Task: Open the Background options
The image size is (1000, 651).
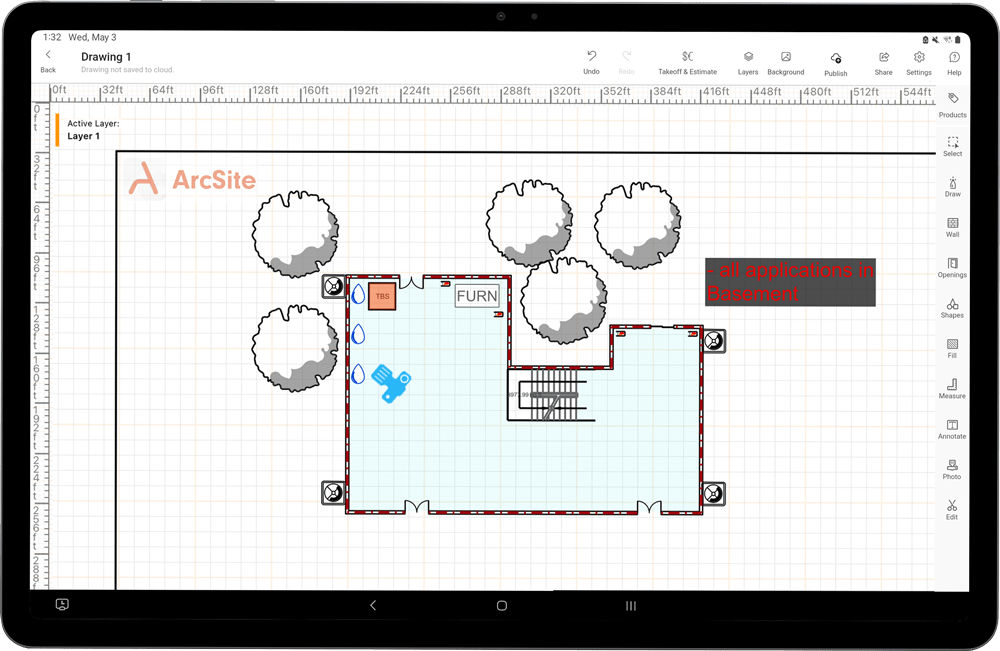Action: coord(786,62)
